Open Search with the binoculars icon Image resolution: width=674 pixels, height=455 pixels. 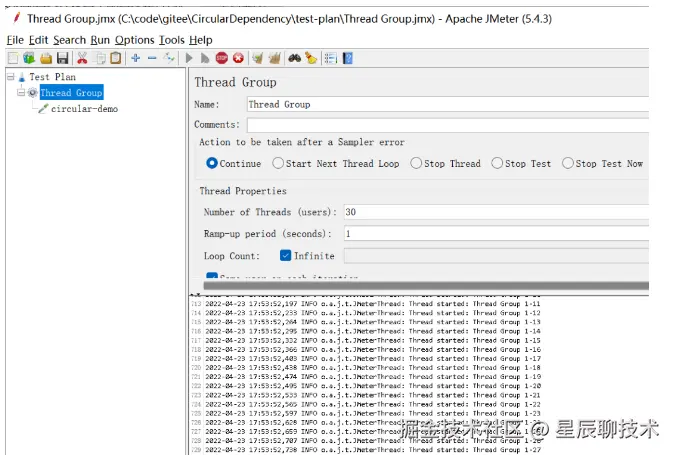click(x=294, y=58)
